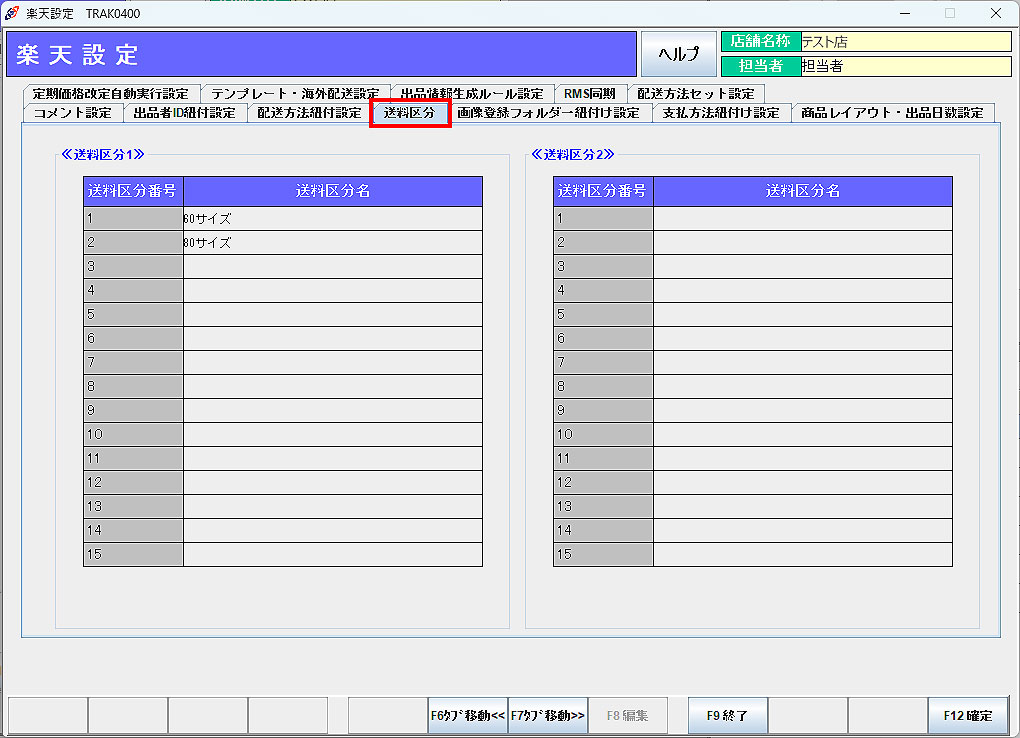Open the テンプレート・海外配送設定 tab
The width and height of the screenshot is (1020, 738).
(294, 93)
